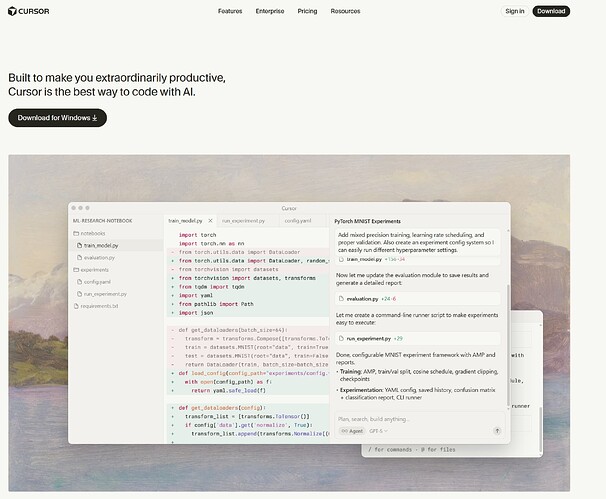Click the file icon on the run_experiment.py chat chip
The height and width of the screenshot is (499, 606).
tap(341, 339)
